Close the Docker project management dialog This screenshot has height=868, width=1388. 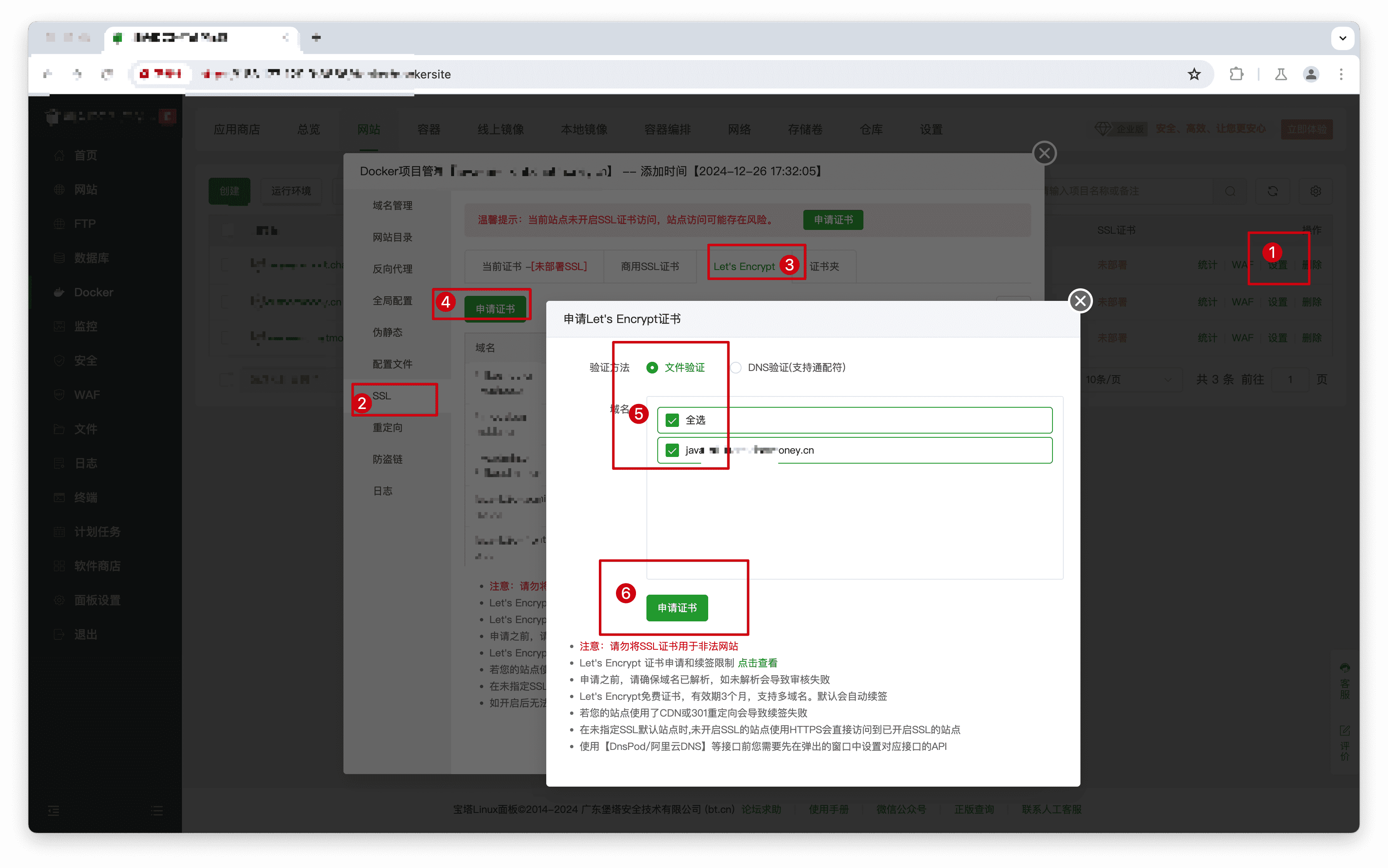1044,153
